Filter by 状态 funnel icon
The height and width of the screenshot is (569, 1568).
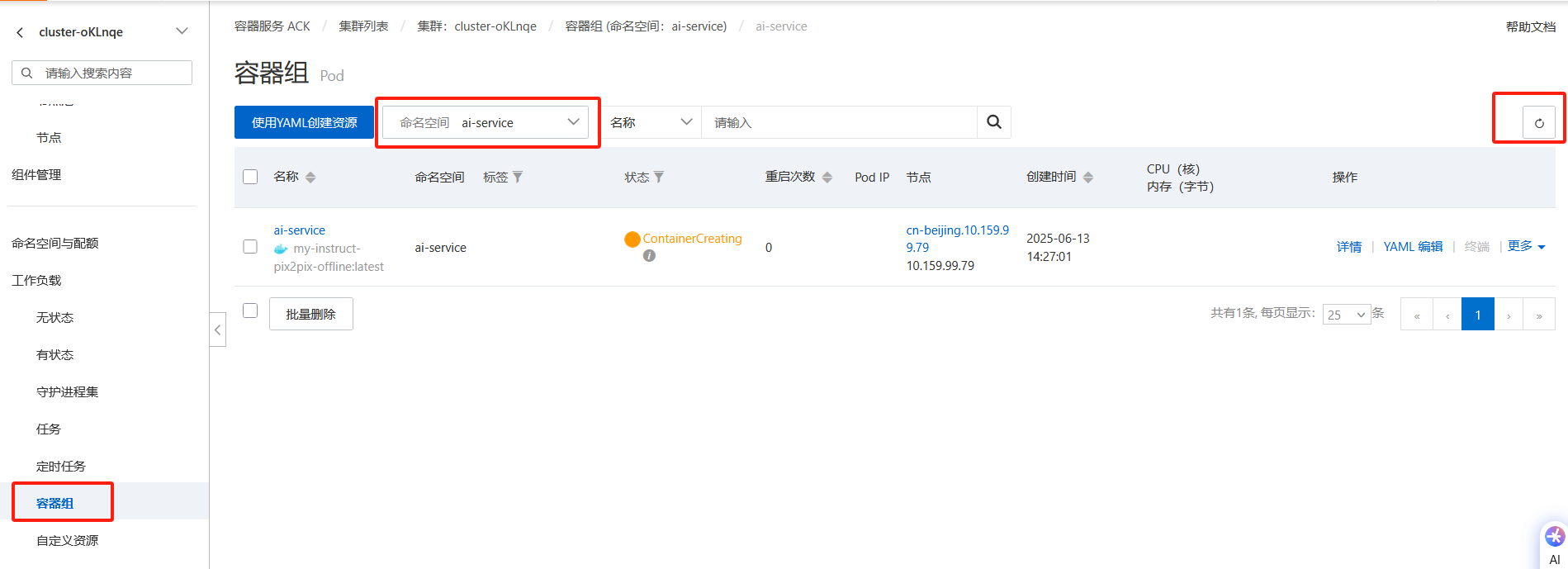tap(659, 177)
